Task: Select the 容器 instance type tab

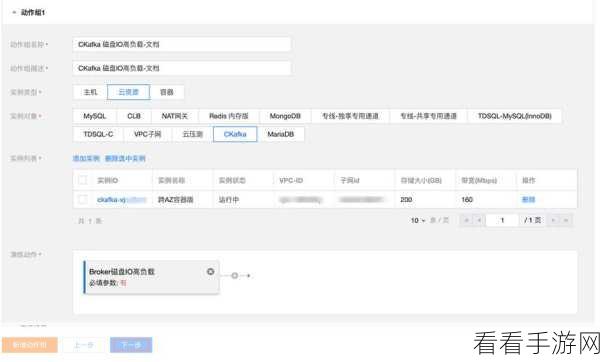Action: pos(167,92)
